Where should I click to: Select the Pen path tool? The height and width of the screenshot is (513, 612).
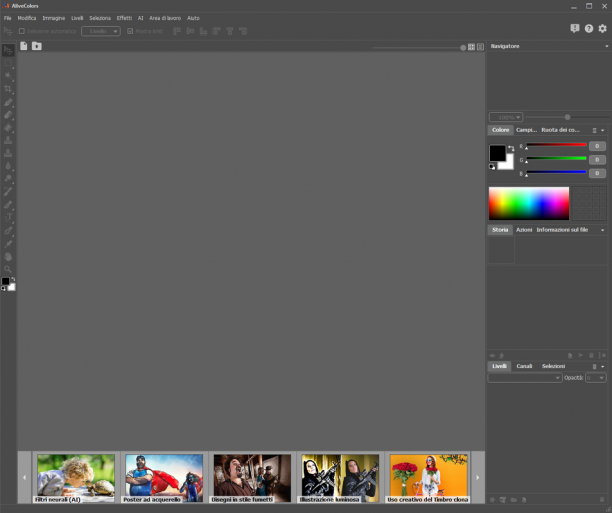click(x=8, y=231)
